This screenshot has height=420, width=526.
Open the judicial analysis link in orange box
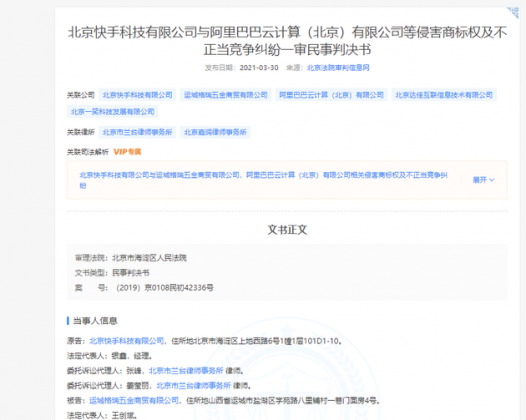[x=263, y=180]
